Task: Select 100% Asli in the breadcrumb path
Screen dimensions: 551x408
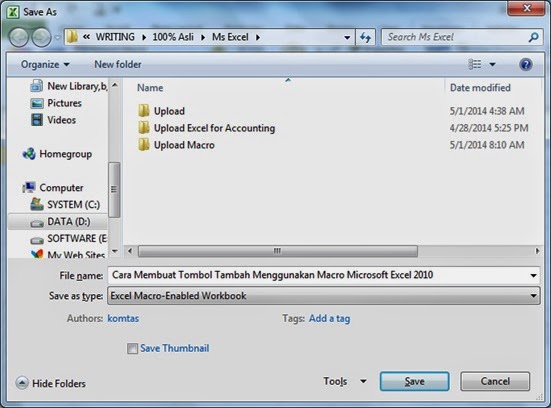Action: coord(173,37)
